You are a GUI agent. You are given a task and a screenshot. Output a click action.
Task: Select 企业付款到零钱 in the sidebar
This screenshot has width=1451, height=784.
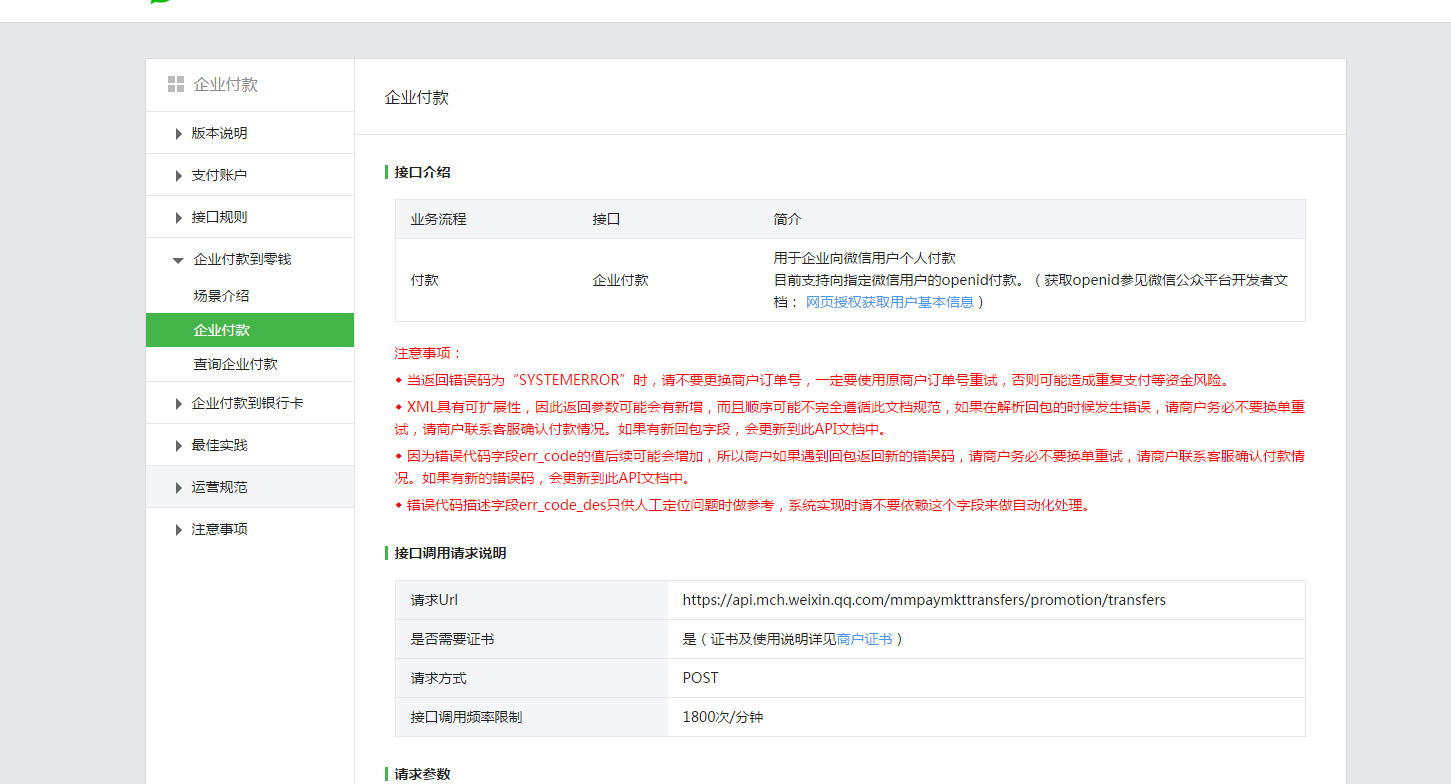(242, 259)
